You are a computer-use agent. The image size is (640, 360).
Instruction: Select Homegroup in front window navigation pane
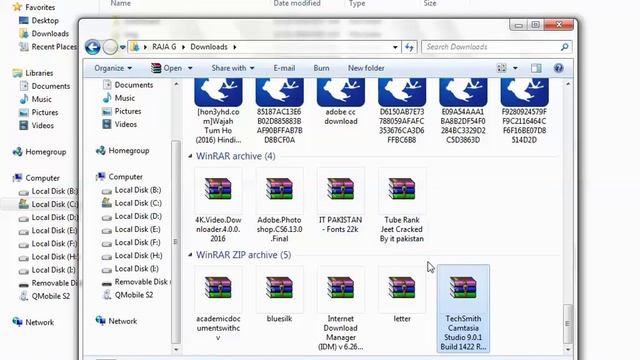coord(122,151)
